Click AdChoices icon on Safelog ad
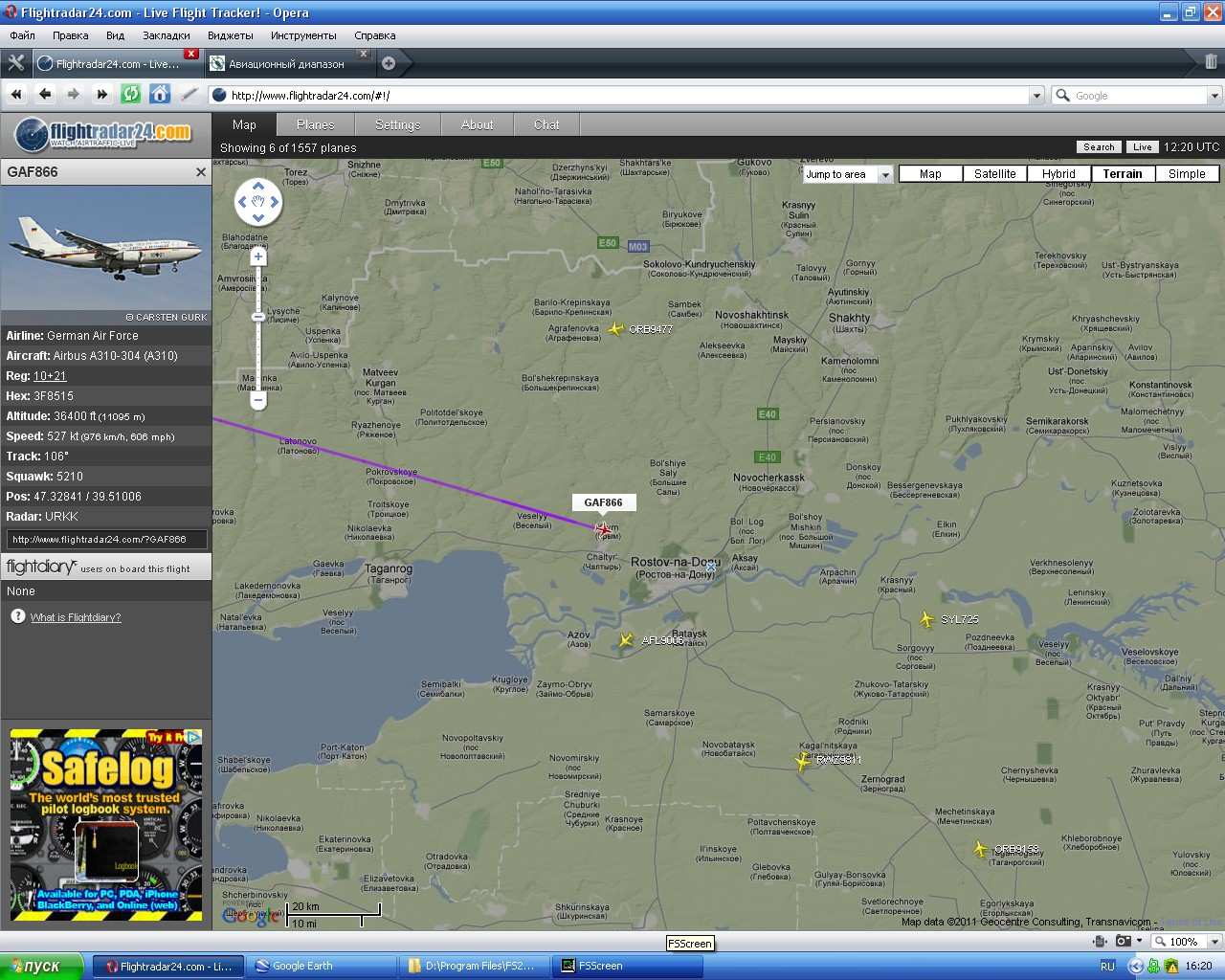 click(x=193, y=737)
